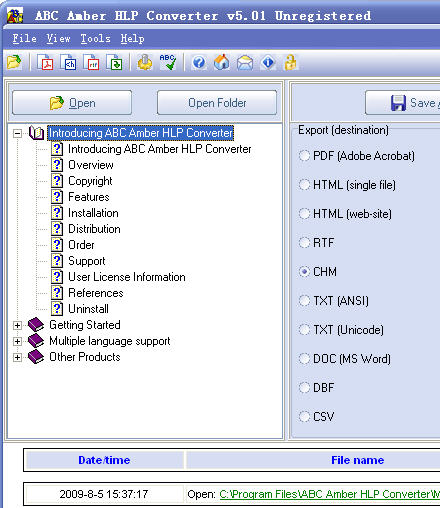Viewport: 440px width, 508px height.
Task: Open the C:\Program Files log file link
Action: pyautogui.click(x=330, y=494)
